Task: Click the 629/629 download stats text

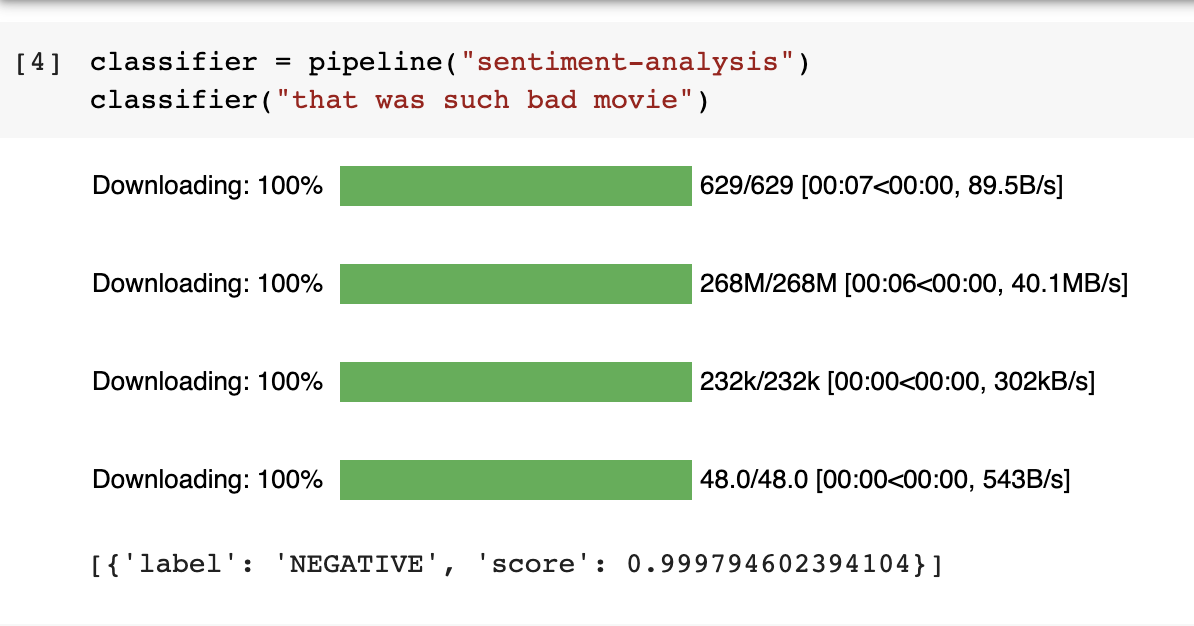Action: point(881,186)
